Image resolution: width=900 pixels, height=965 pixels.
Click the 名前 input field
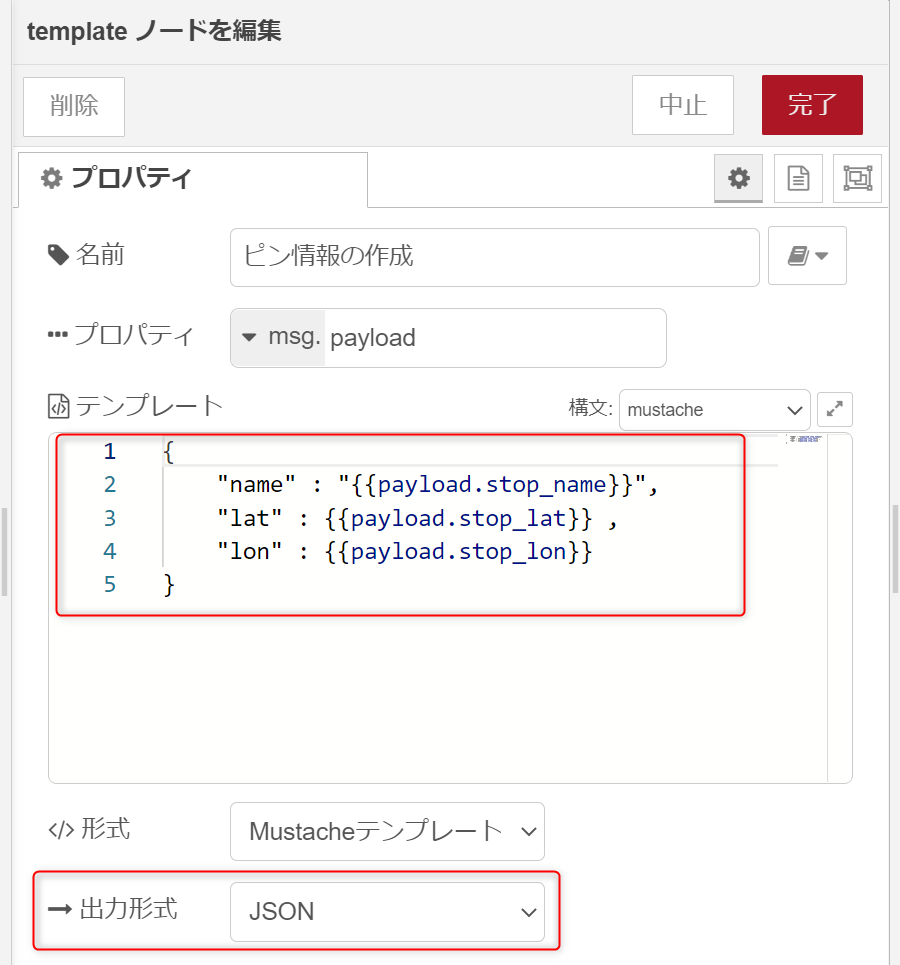point(494,257)
